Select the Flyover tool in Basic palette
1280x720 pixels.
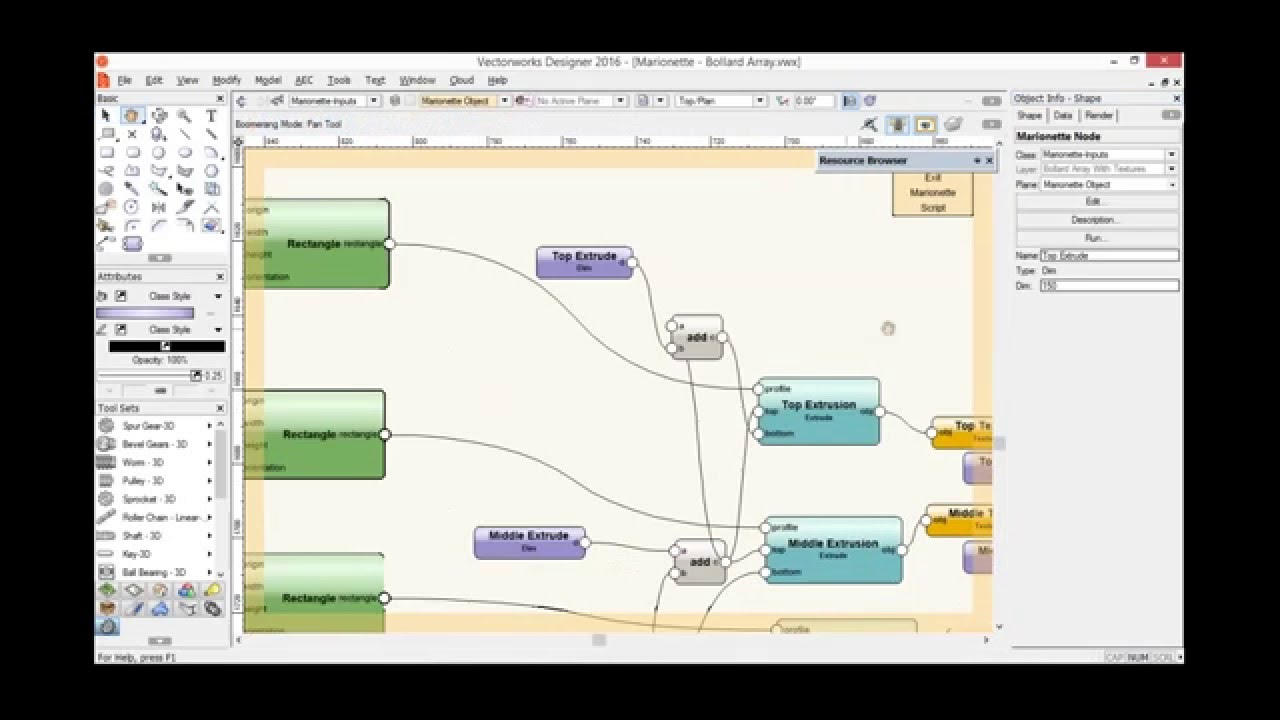pos(159,116)
